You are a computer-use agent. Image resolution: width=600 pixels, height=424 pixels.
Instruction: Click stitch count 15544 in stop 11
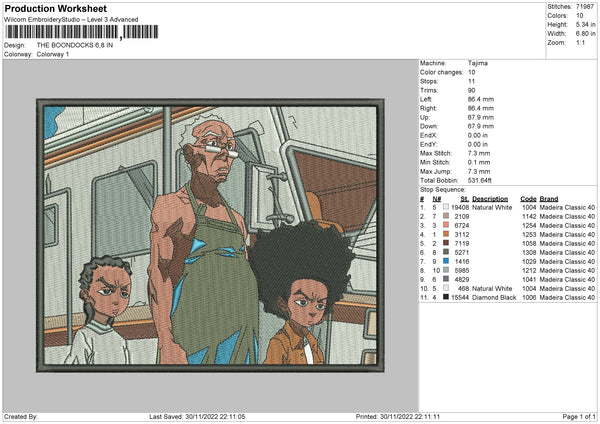(460, 297)
